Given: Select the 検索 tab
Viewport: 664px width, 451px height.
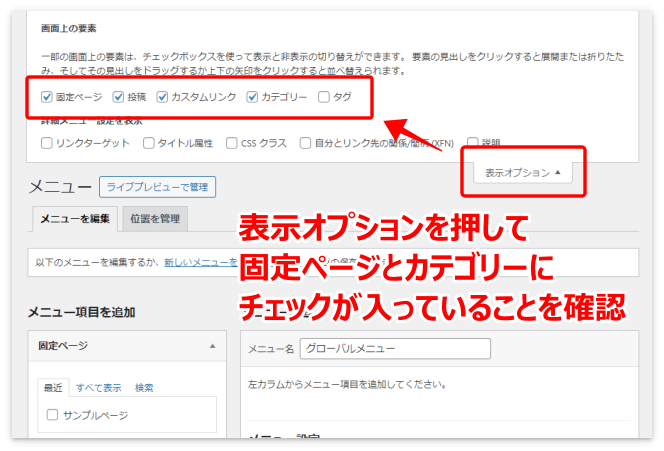Looking at the screenshot, I should [x=144, y=387].
